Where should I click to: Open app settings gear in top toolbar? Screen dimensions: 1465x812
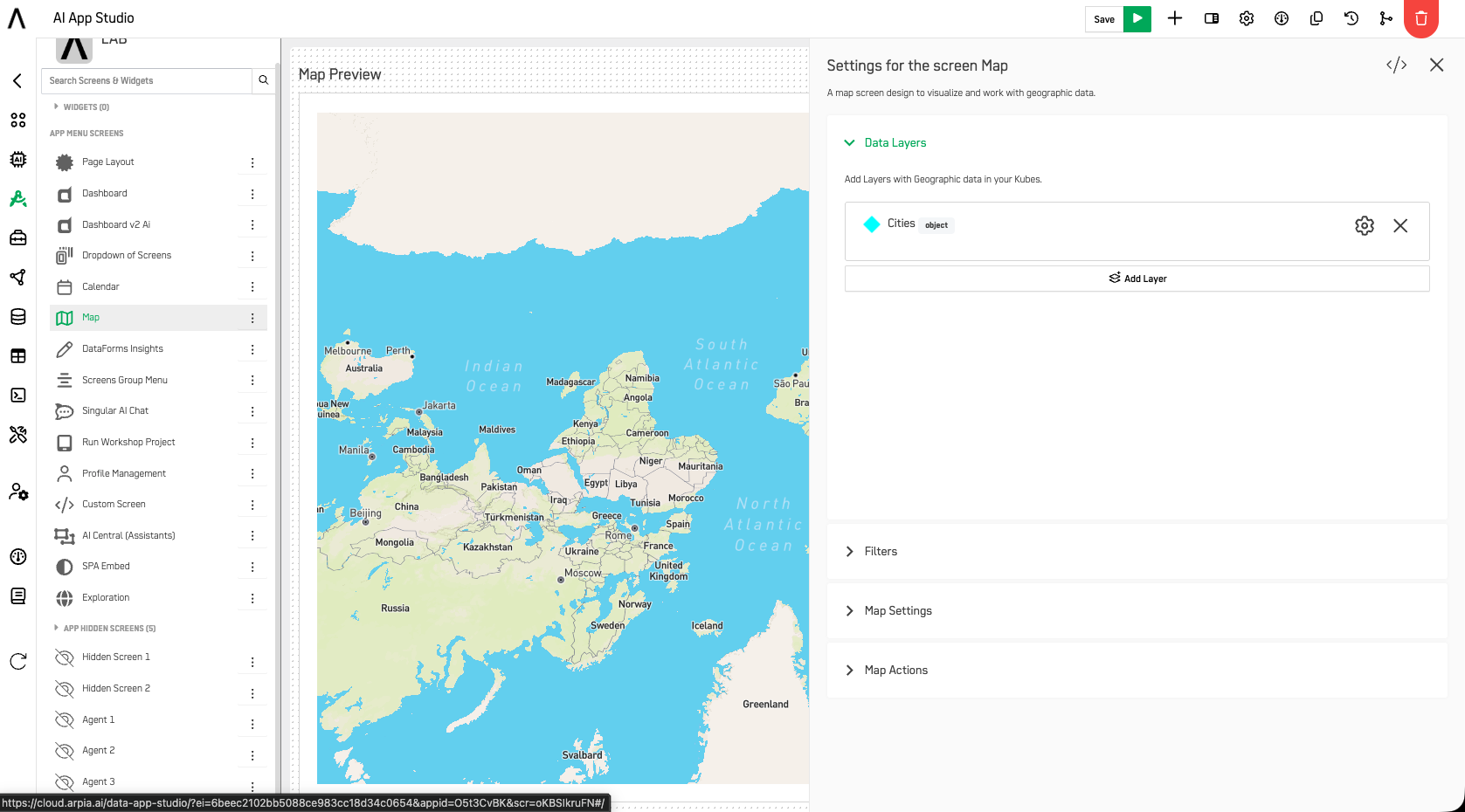pyautogui.click(x=1247, y=18)
